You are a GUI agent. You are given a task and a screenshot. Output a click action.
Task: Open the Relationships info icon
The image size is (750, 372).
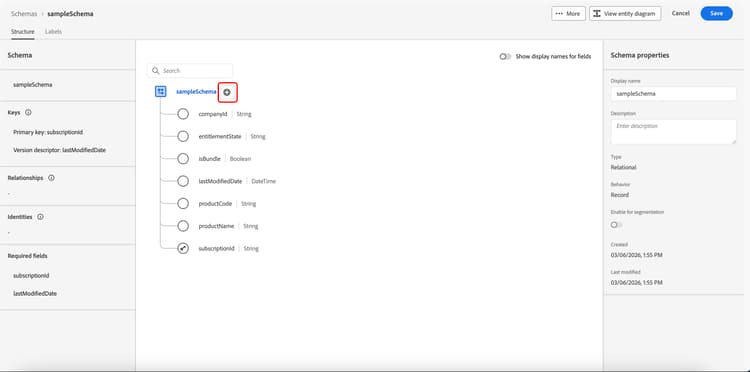(x=51, y=177)
